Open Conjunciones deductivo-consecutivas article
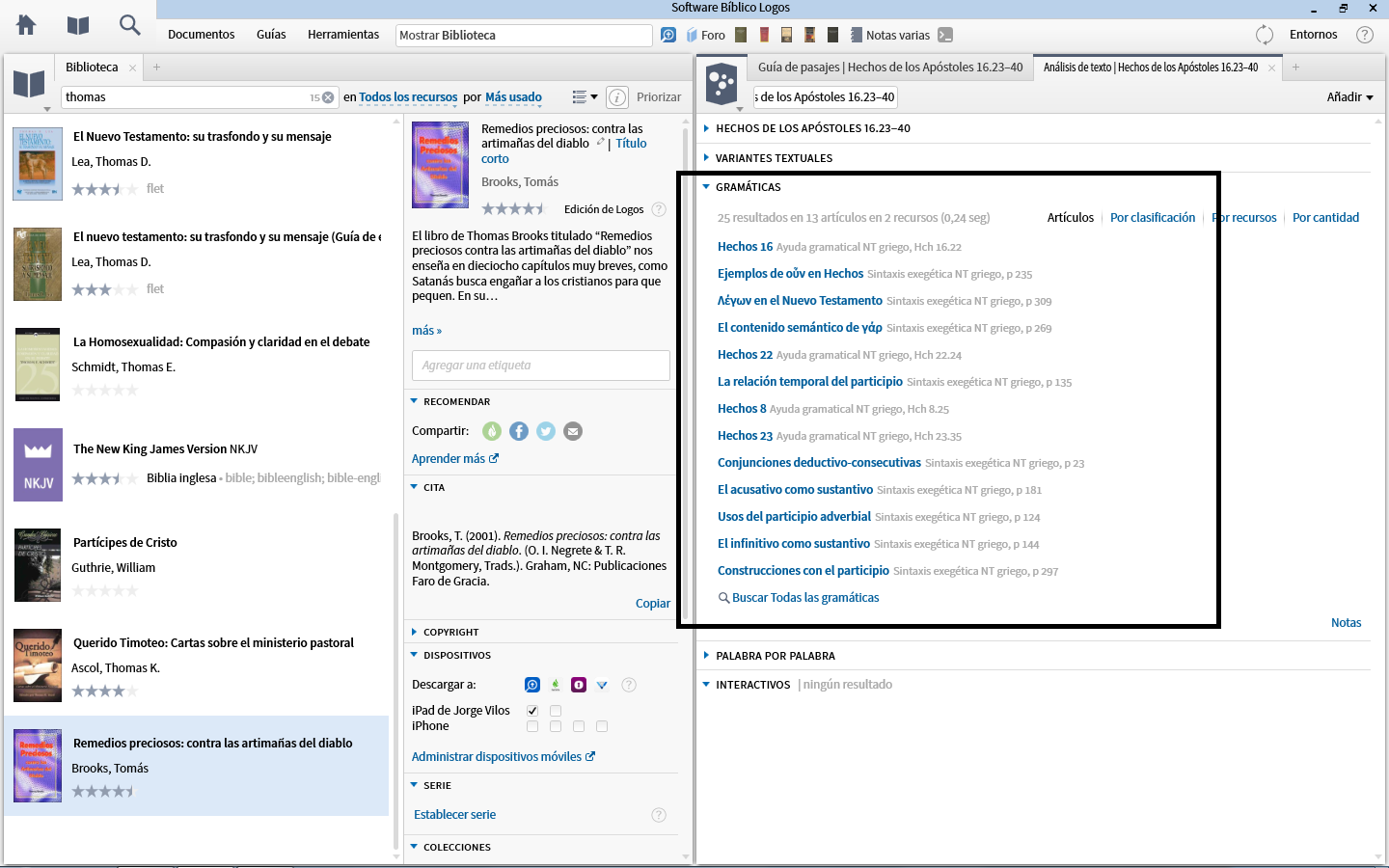This screenshot has width=1389, height=868. (x=819, y=463)
